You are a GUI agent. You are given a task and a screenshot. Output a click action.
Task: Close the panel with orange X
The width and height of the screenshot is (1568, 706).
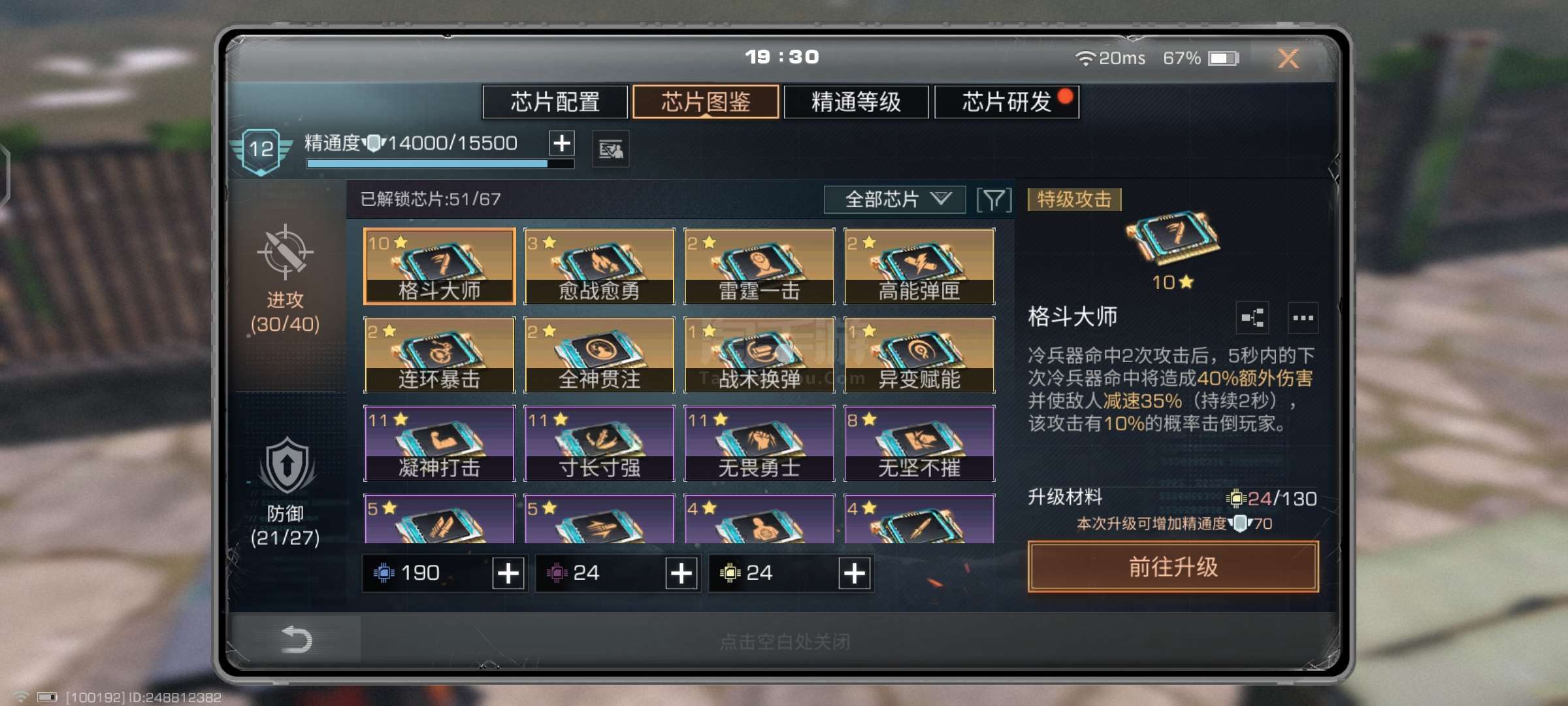coord(1288,59)
